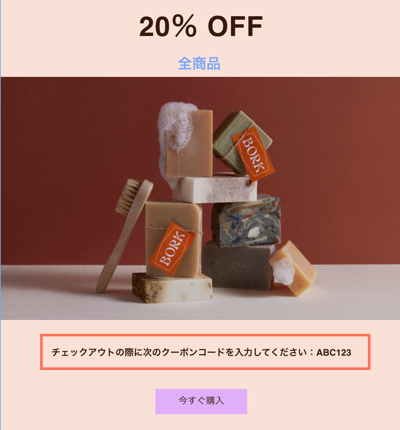Click the チェックアウト text in the coupon box
The height and width of the screenshot is (430, 400).
(83, 352)
